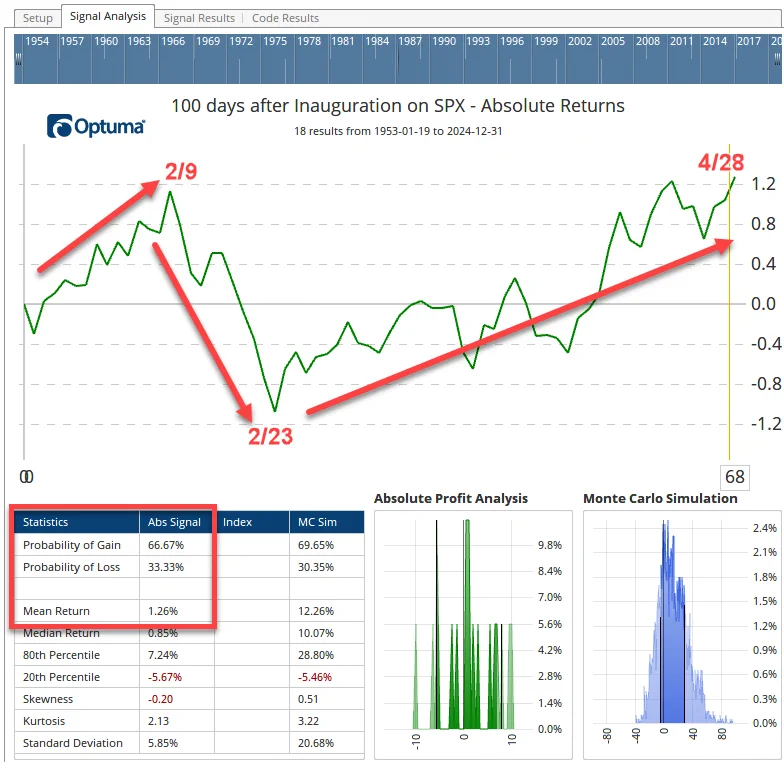The width and height of the screenshot is (784, 762).
Task: Click the day 68 marker label box
Action: point(734,476)
